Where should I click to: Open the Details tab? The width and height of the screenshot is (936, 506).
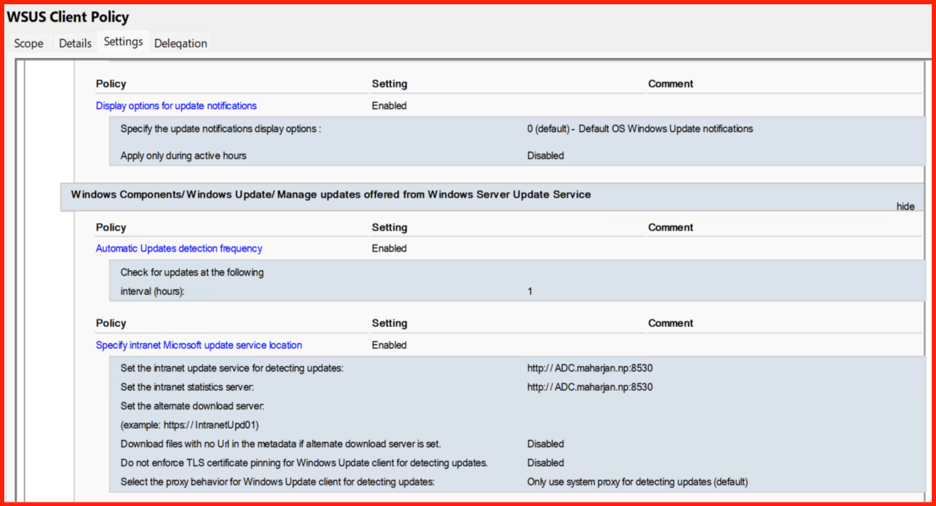[x=75, y=43]
